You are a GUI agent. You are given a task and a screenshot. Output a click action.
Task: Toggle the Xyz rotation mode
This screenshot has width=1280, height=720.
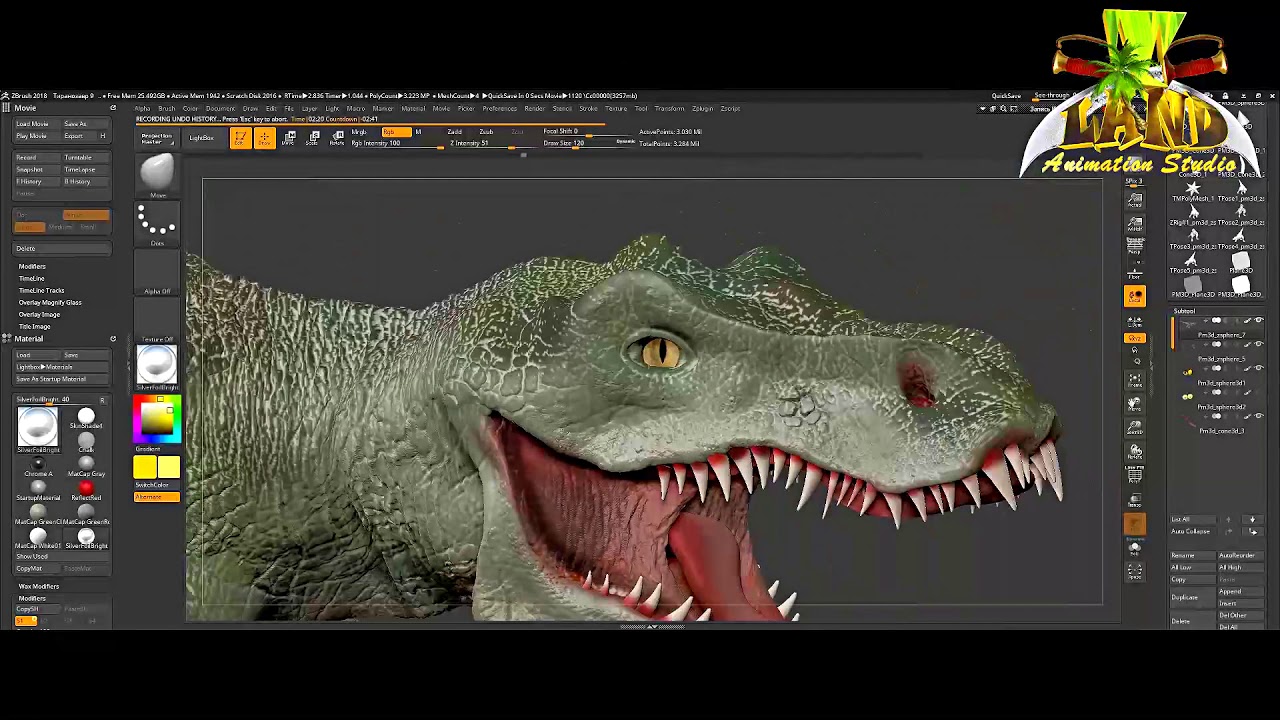coord(1135,340)
